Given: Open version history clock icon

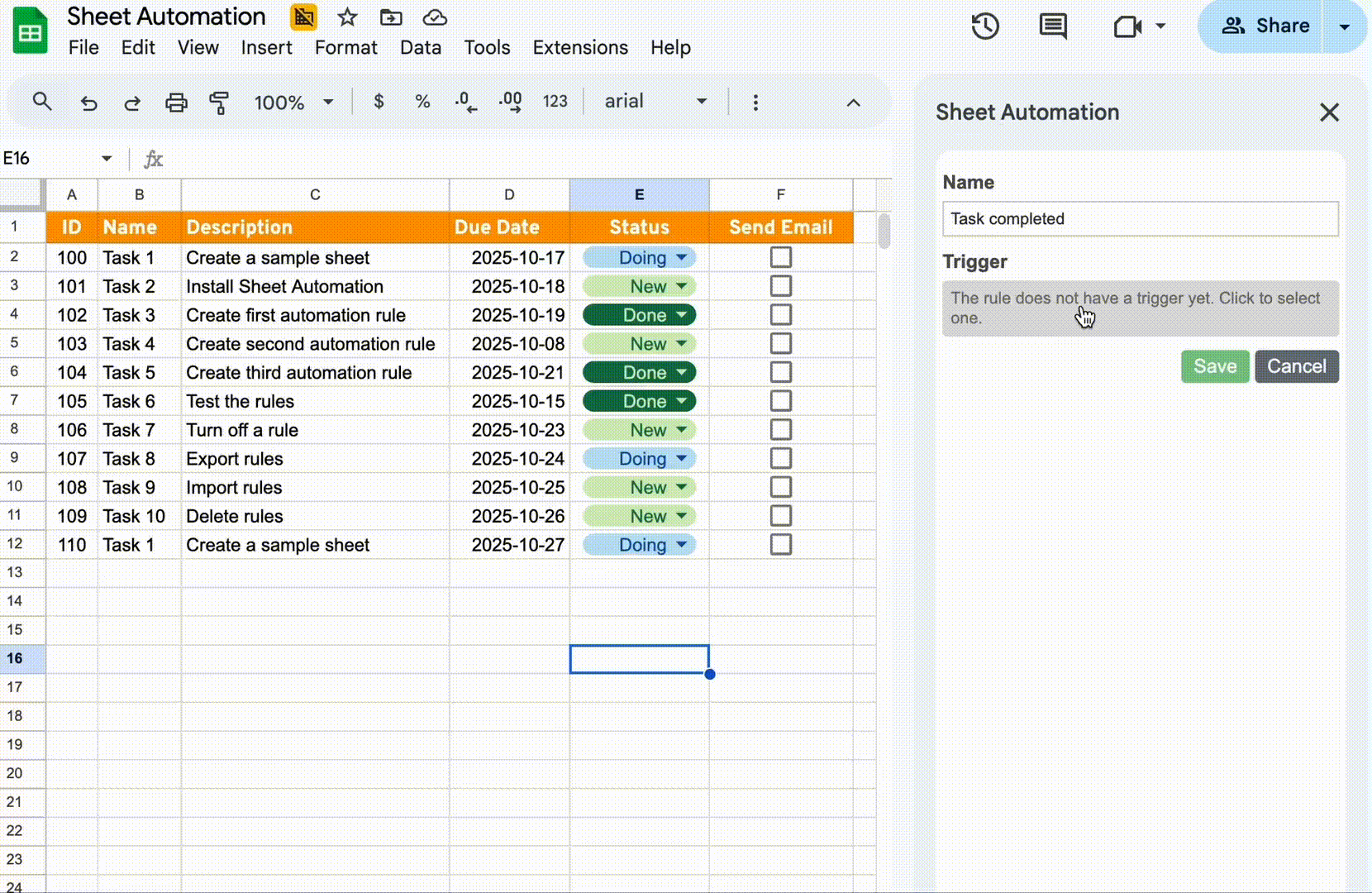Looking at the screenshot, I should [x=985, y=26].
